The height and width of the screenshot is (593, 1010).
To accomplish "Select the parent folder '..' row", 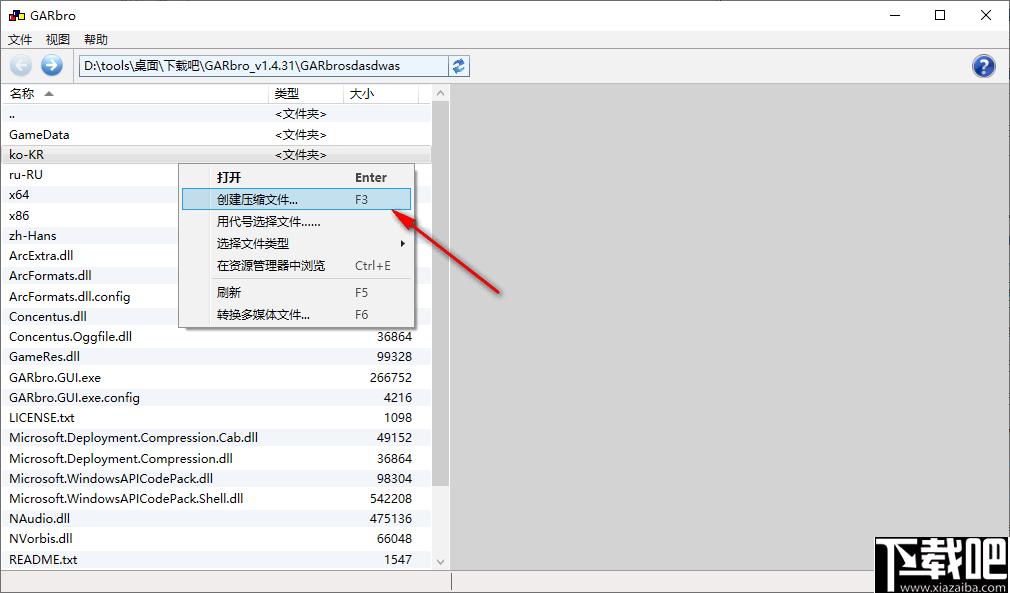I will click(x=216, y=114).
